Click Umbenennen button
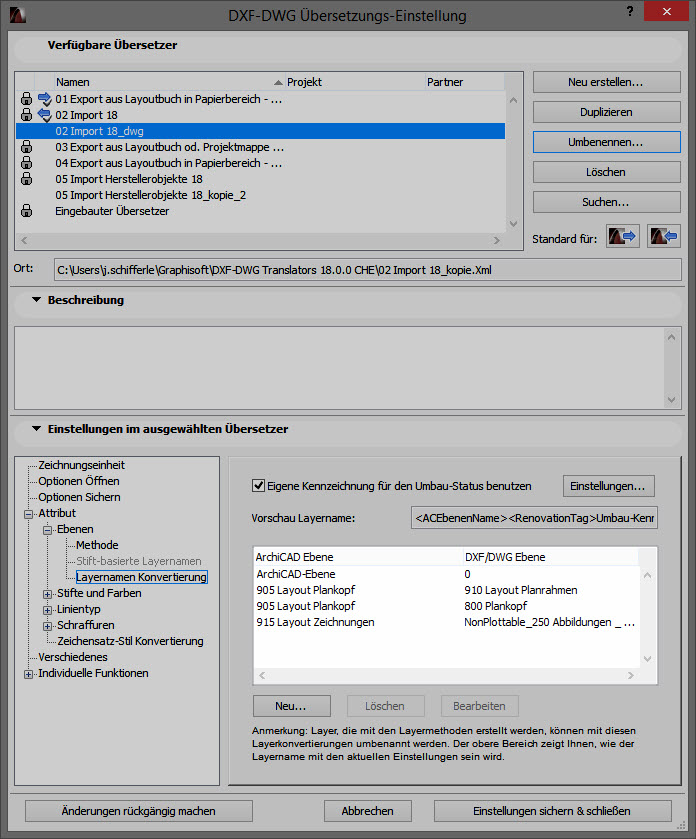Image resolution: width=696 pixels, height=839 pixels. click(606, 142)
